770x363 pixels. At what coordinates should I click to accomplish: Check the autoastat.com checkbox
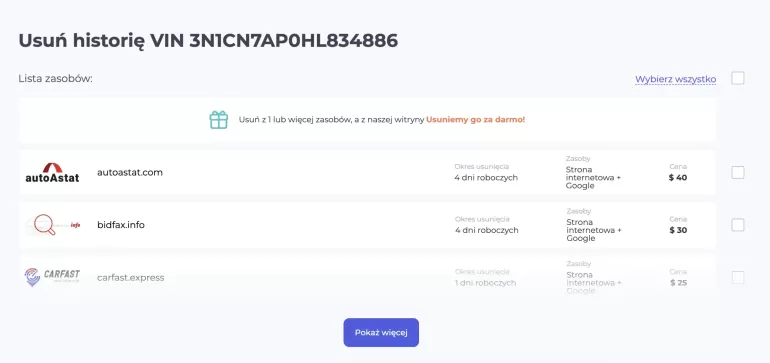pos(738,172)
